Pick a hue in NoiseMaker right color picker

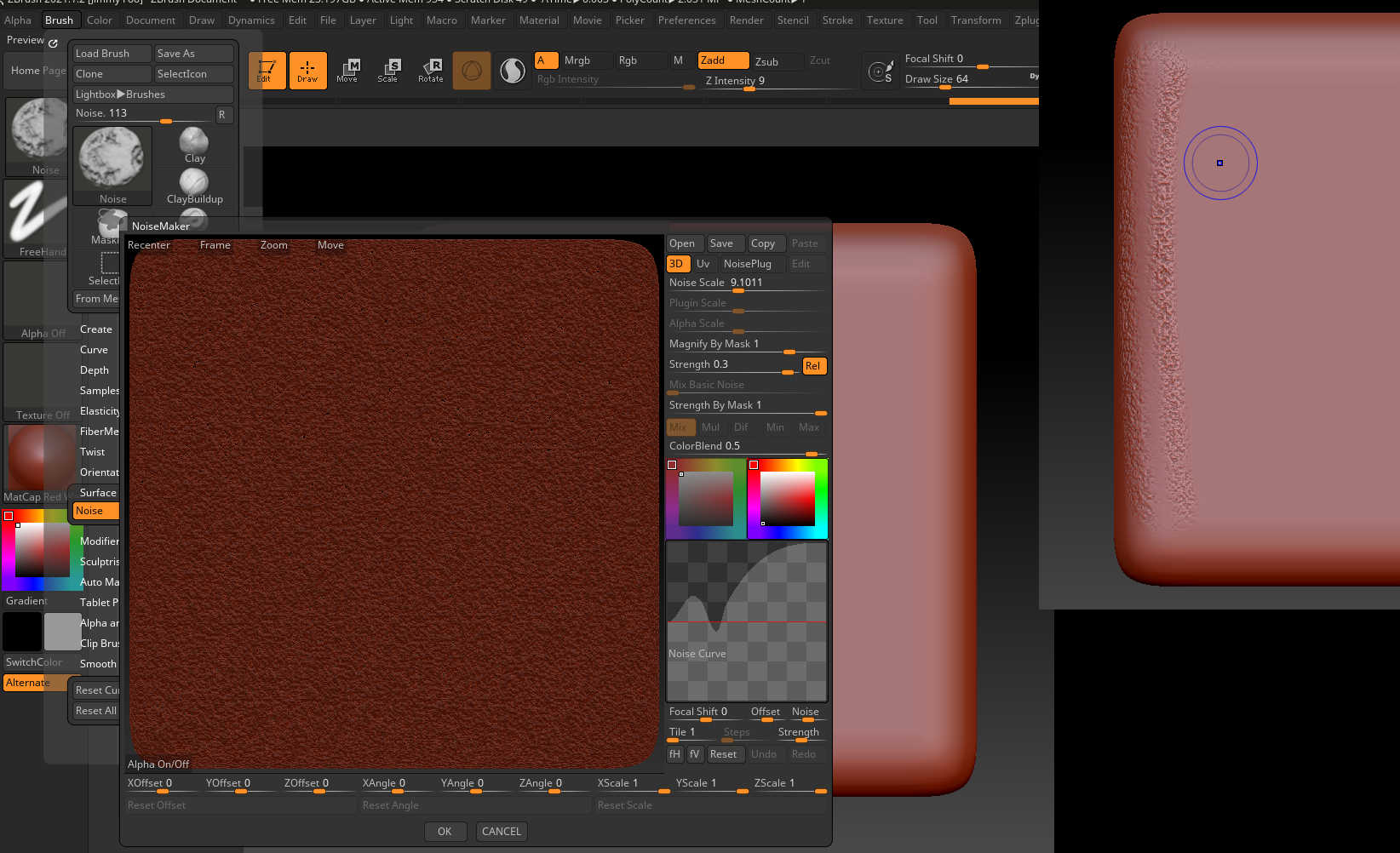tap(787, 499)
